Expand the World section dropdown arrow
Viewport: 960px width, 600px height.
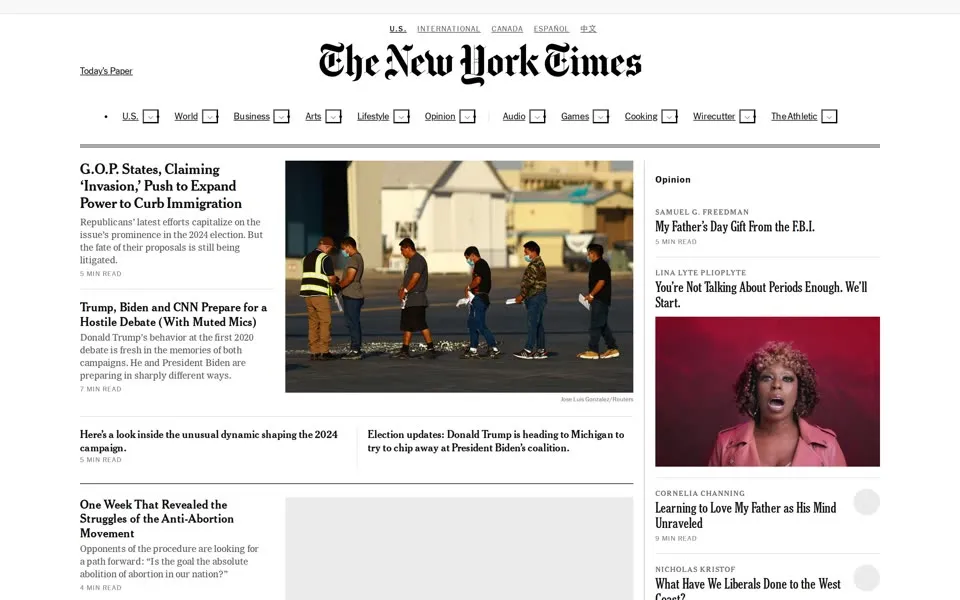210,116
